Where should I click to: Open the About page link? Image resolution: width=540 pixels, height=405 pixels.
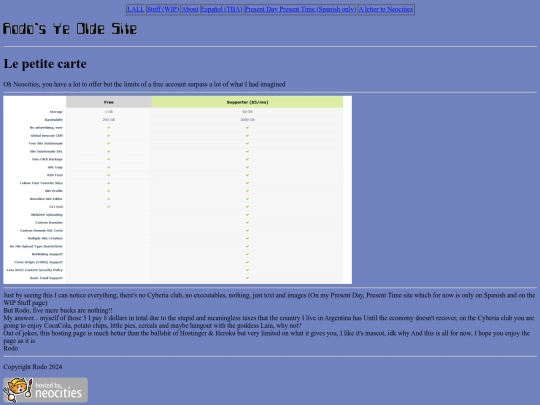pos(190,9)
